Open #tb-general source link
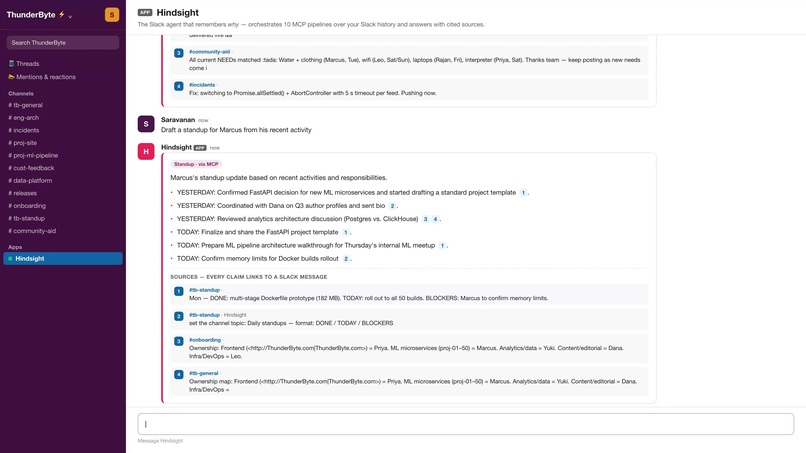806x453 pixels. click(204, 373)
